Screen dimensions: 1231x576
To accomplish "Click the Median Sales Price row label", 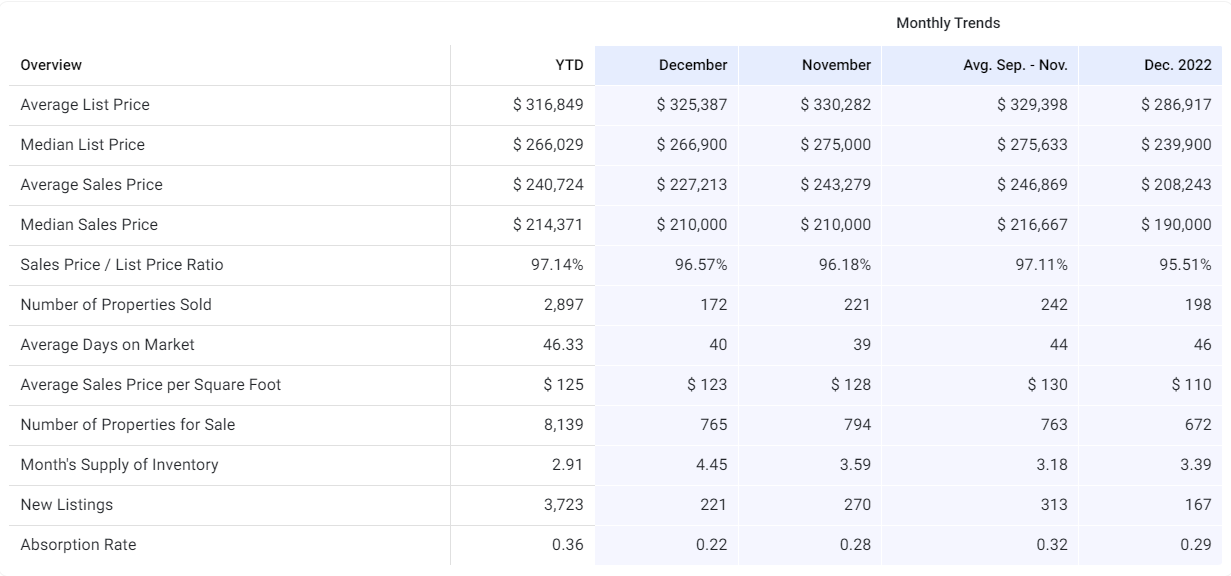I will (x=89, y=225).
